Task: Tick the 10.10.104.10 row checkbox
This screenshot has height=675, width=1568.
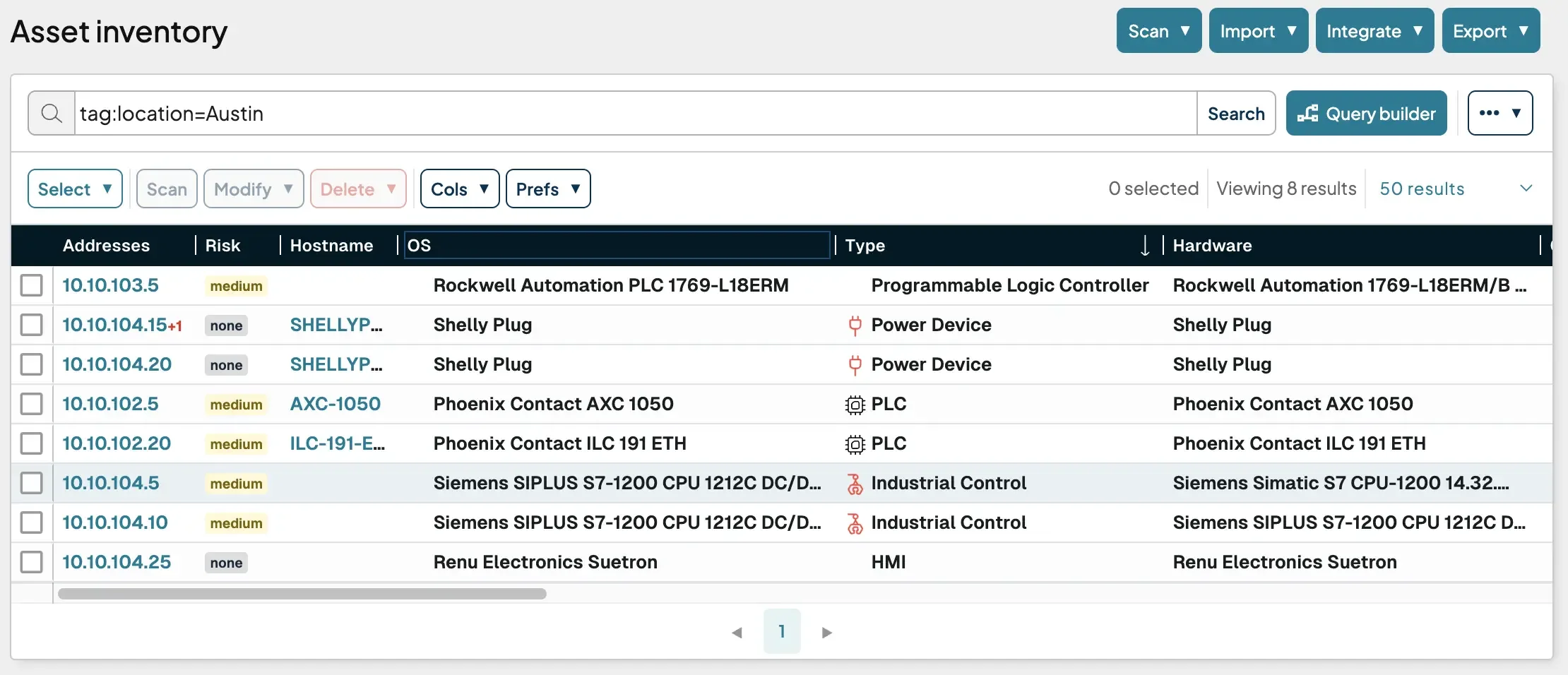Action: click(31, 522)
